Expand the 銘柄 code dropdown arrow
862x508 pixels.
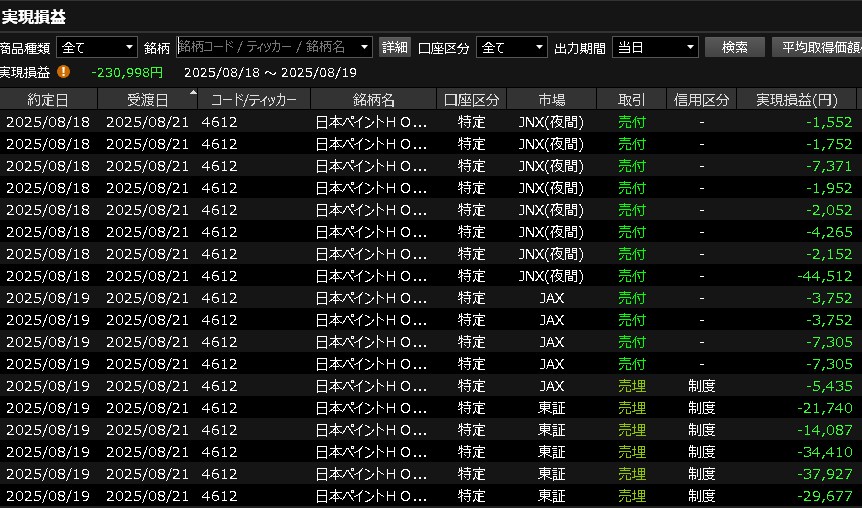(x=363, y=47)
